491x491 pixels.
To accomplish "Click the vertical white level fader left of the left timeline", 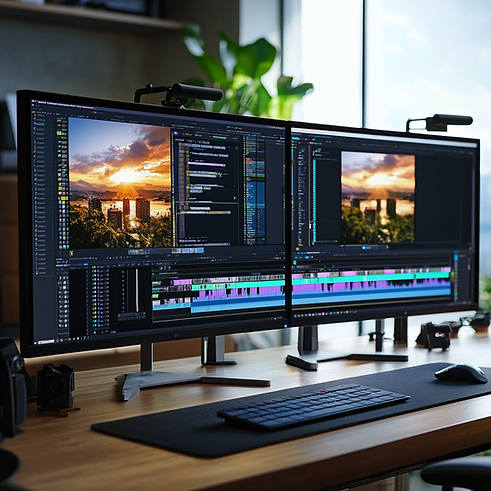I will 137,290.
